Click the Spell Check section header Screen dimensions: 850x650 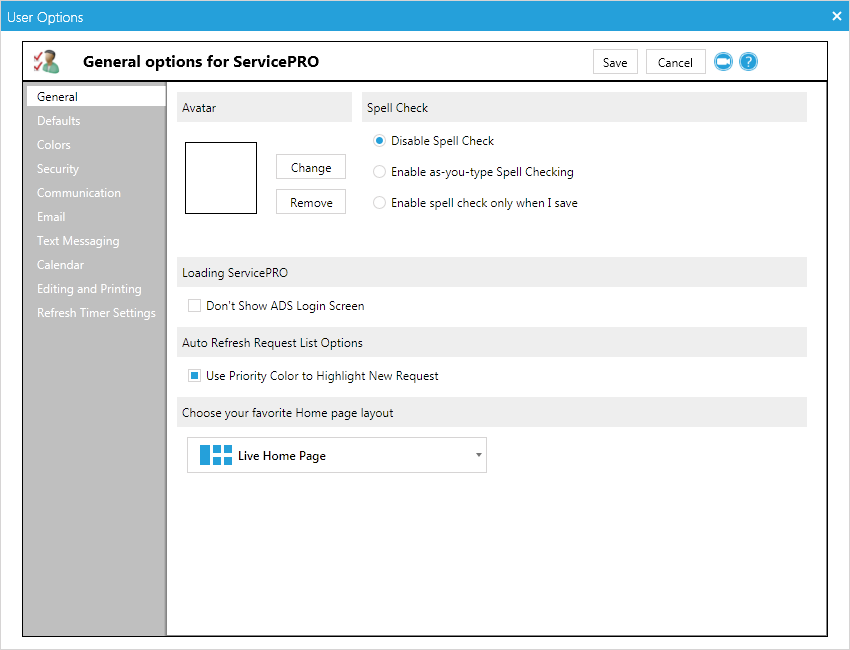pyautogui.click(x=584, y=107)
